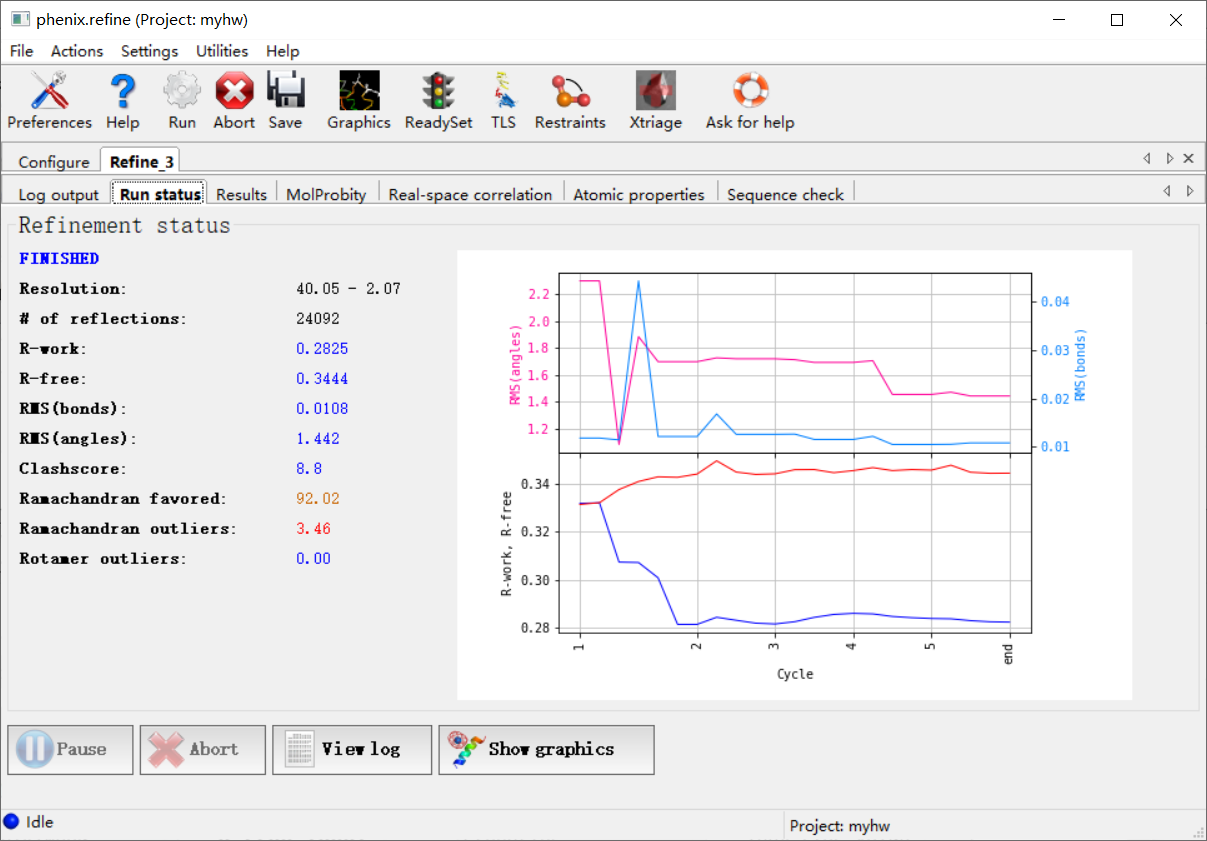Open the Settings menu
The height and width of the screenshot is (841, 1207).
point(149,51)
